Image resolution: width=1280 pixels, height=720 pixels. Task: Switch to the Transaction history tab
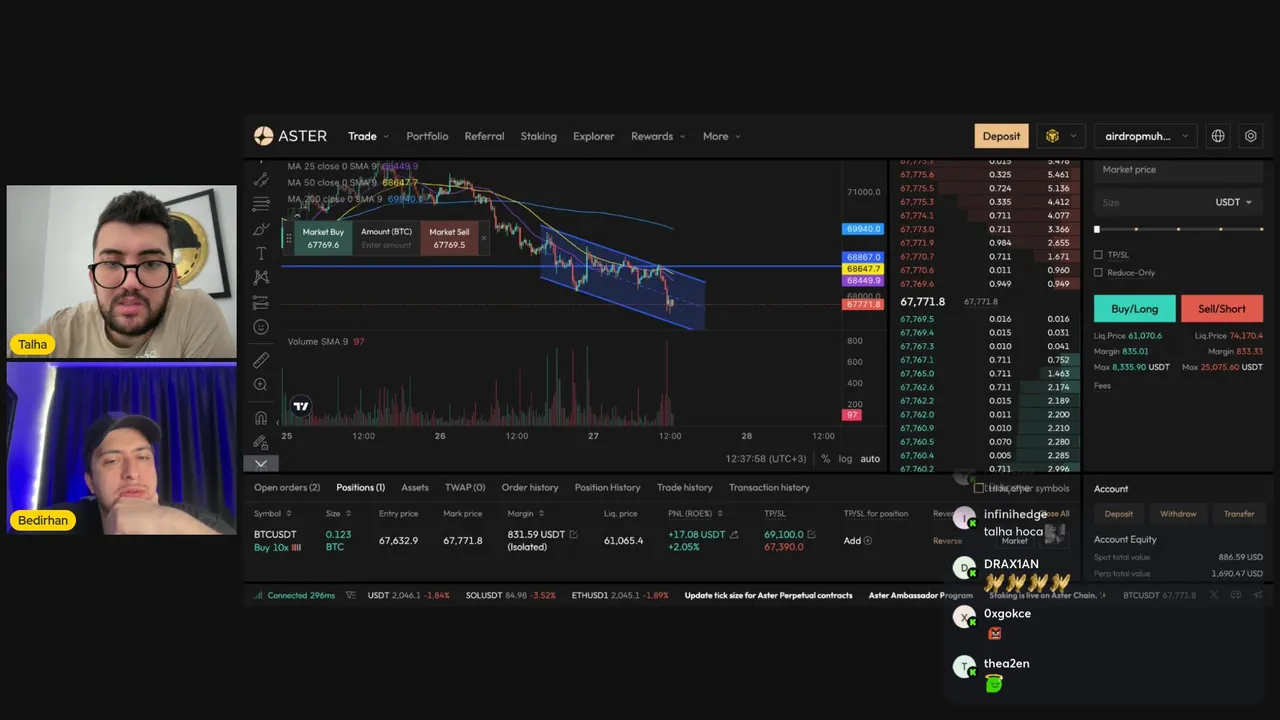769,487
